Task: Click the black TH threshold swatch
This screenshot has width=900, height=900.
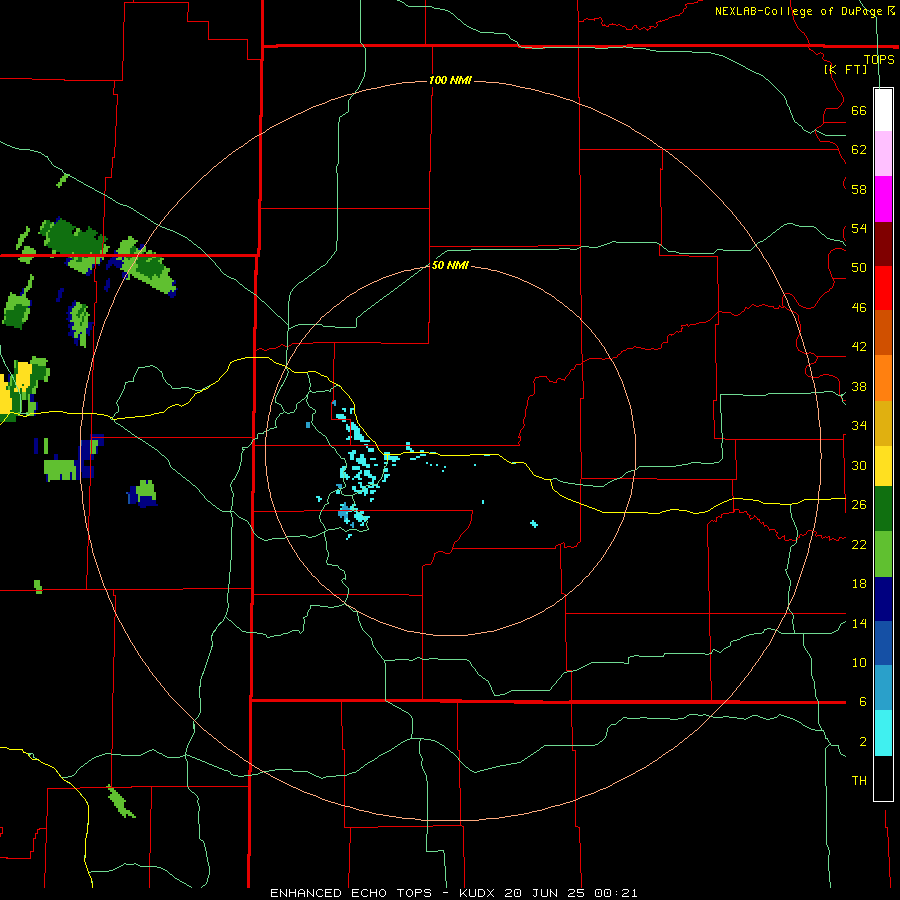Action: 883,778
